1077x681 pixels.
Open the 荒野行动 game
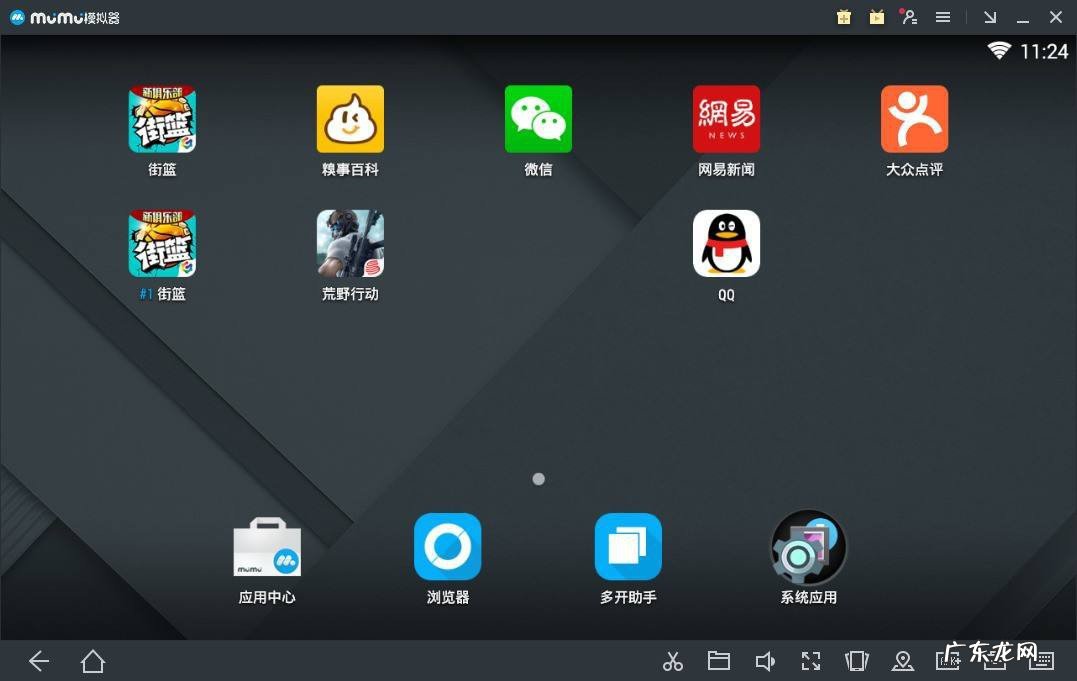pos(350,243)
